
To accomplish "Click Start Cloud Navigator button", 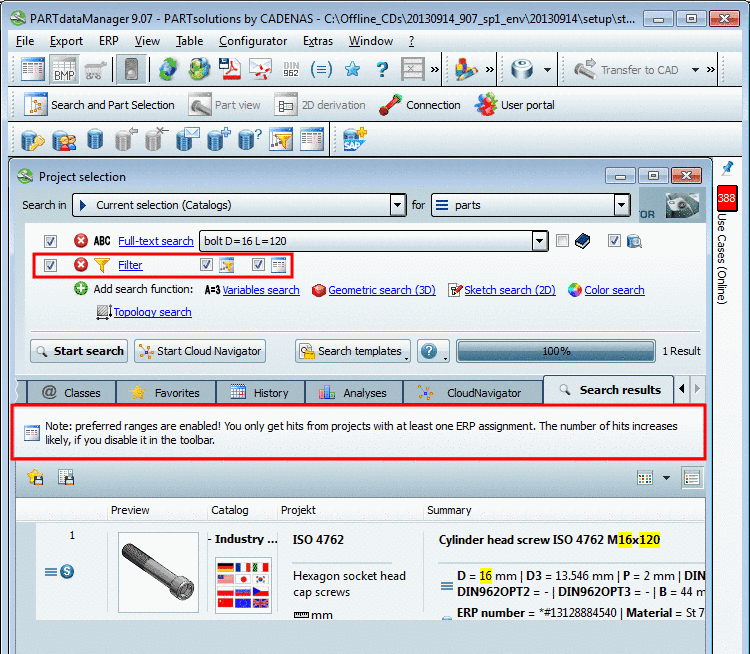I will (200, 351).
